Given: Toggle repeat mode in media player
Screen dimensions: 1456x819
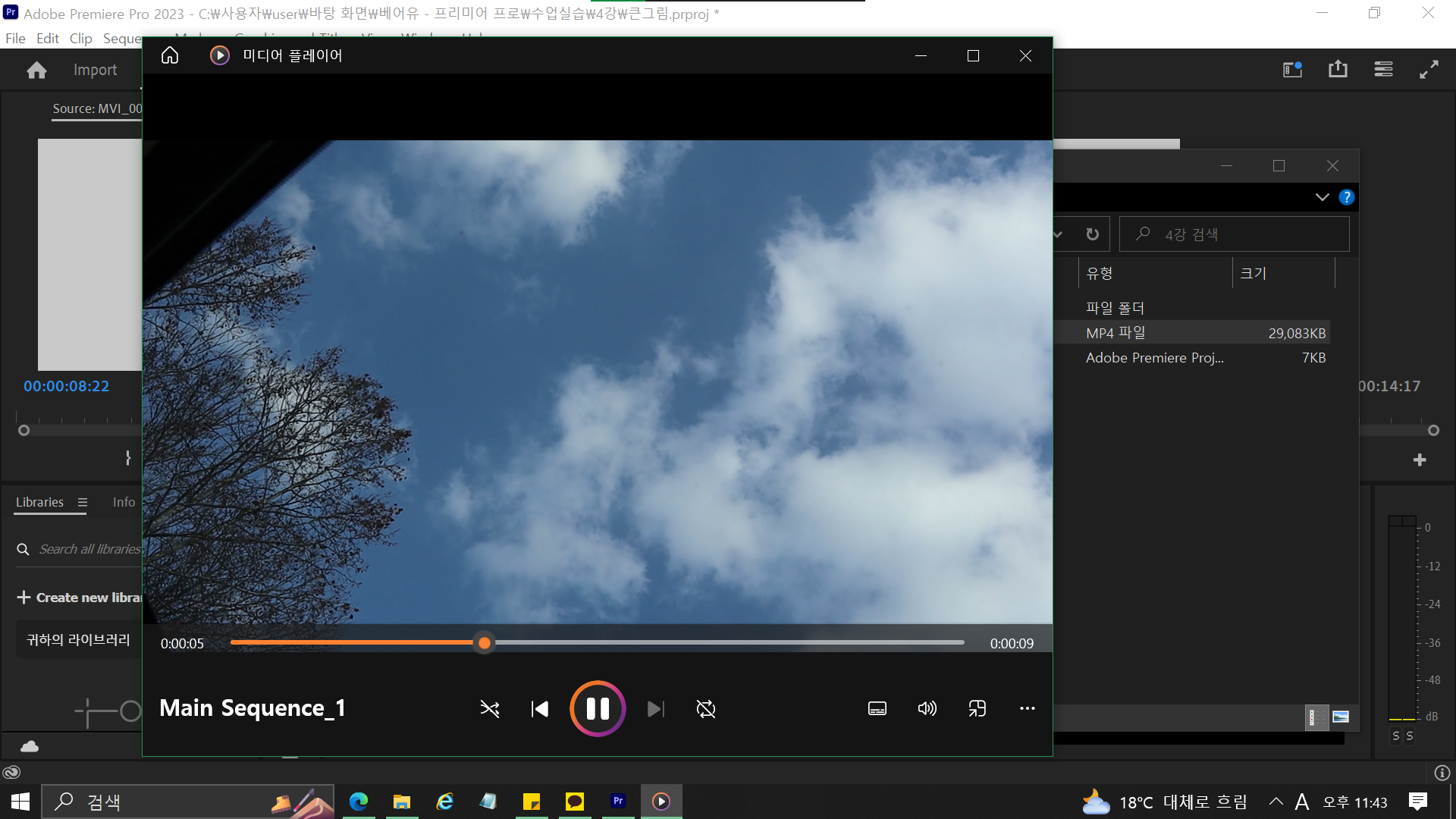Looking at the screenshot, I should [x=705, y=709].
